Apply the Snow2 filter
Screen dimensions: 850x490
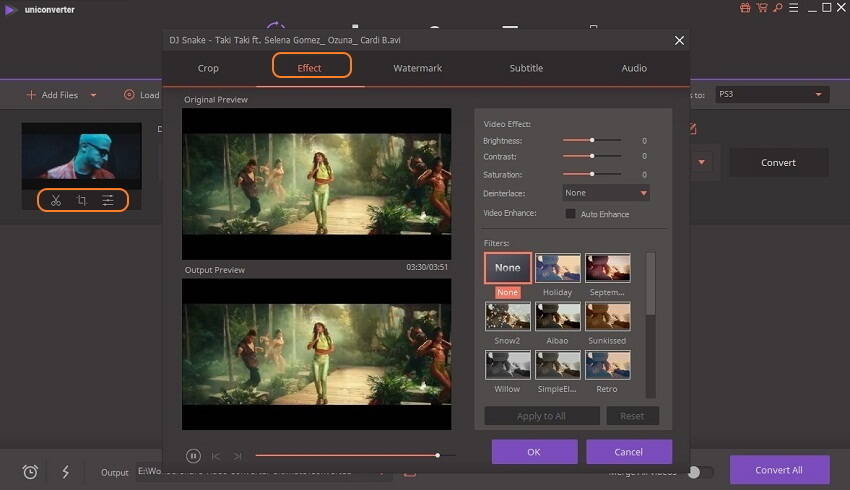[508, 316]
